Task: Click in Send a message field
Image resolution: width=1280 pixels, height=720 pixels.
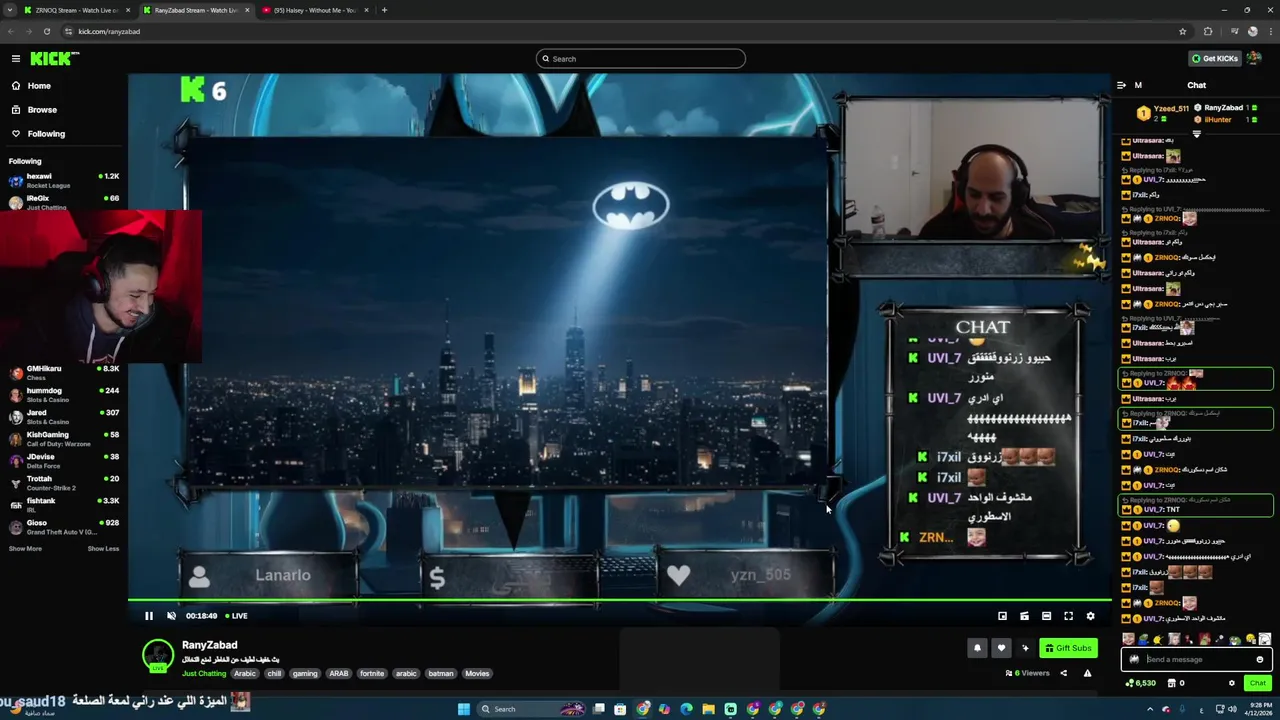Action: pos(1196,660)
